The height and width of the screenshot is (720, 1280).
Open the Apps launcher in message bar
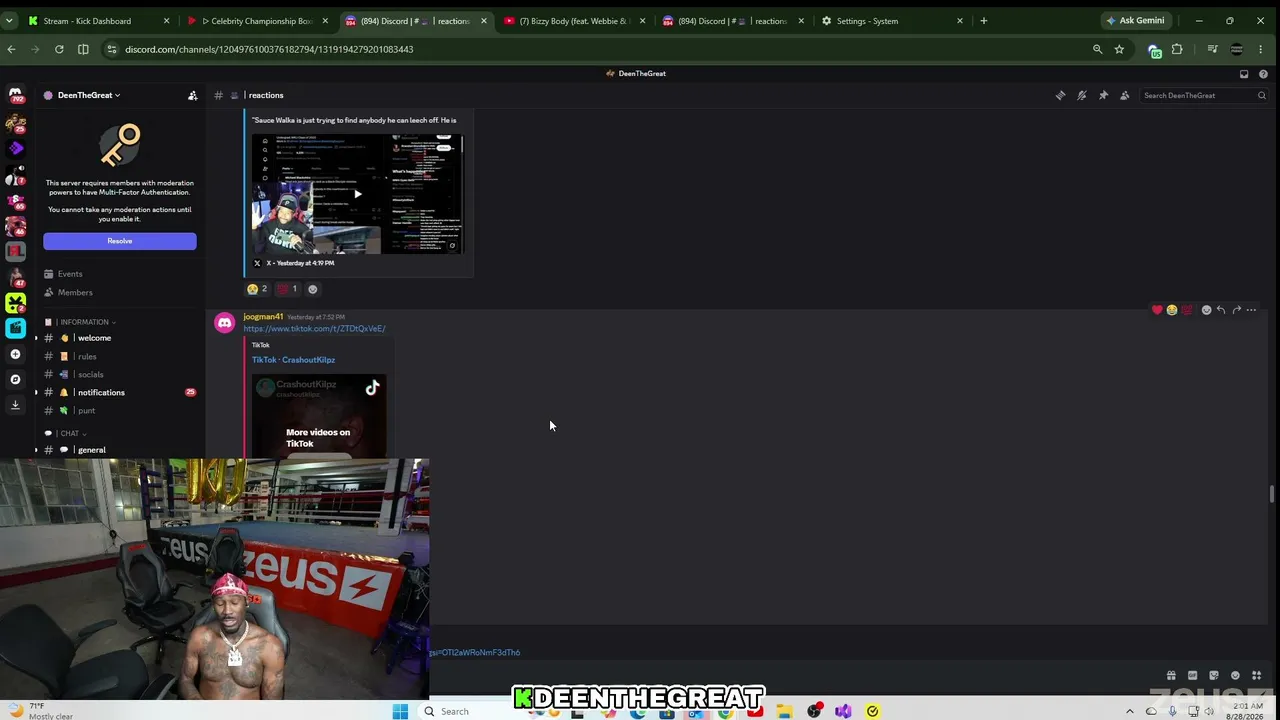[x=1257, y=676]
